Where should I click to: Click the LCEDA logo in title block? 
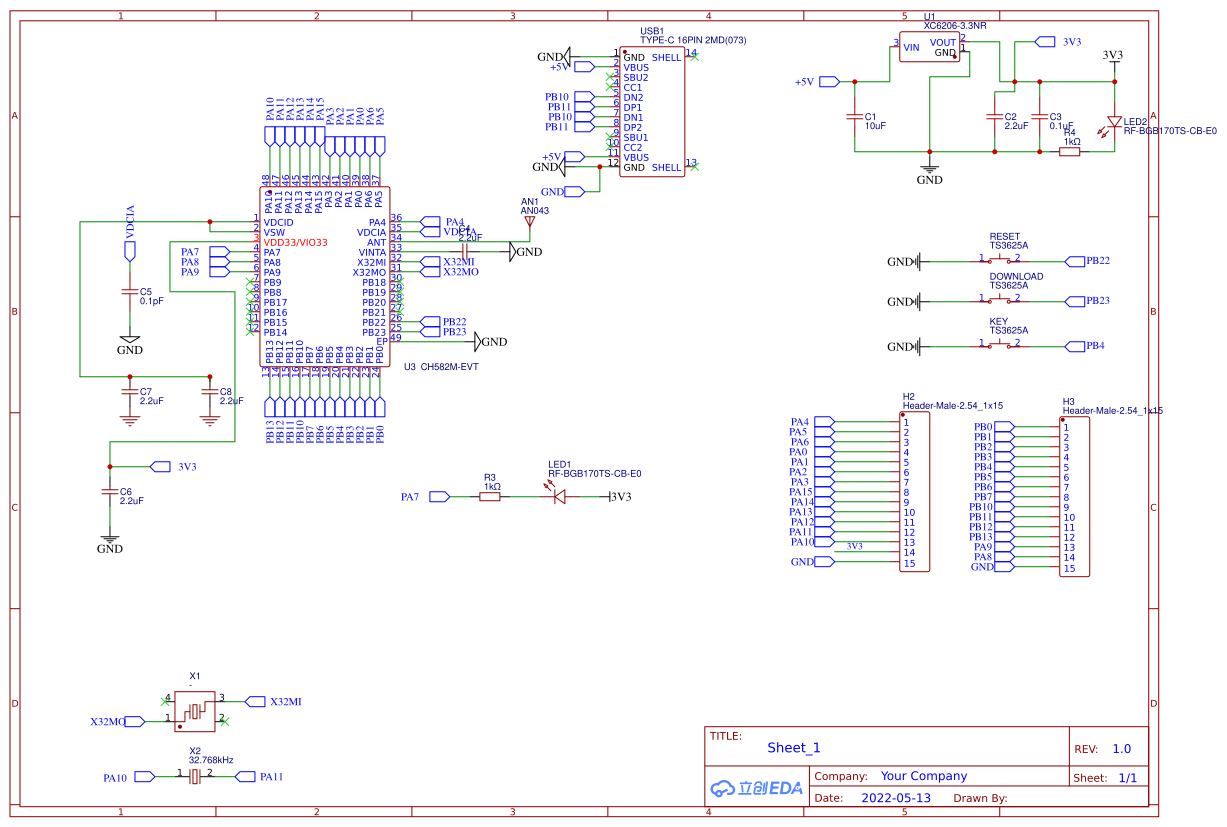coord(756,787)
